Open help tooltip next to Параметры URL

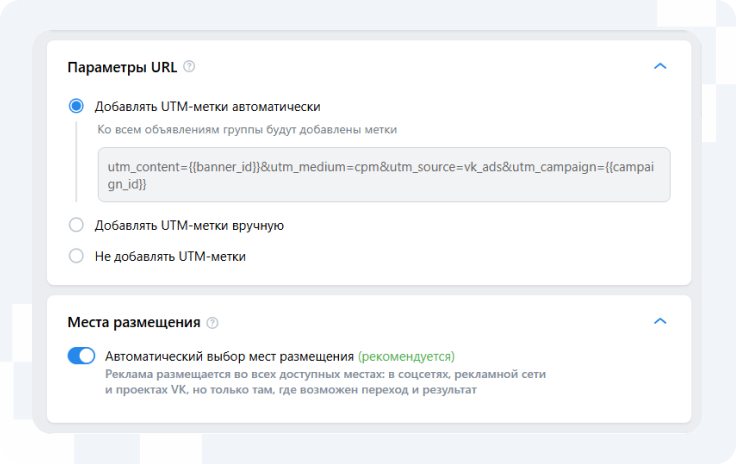(x=189, y=67)
